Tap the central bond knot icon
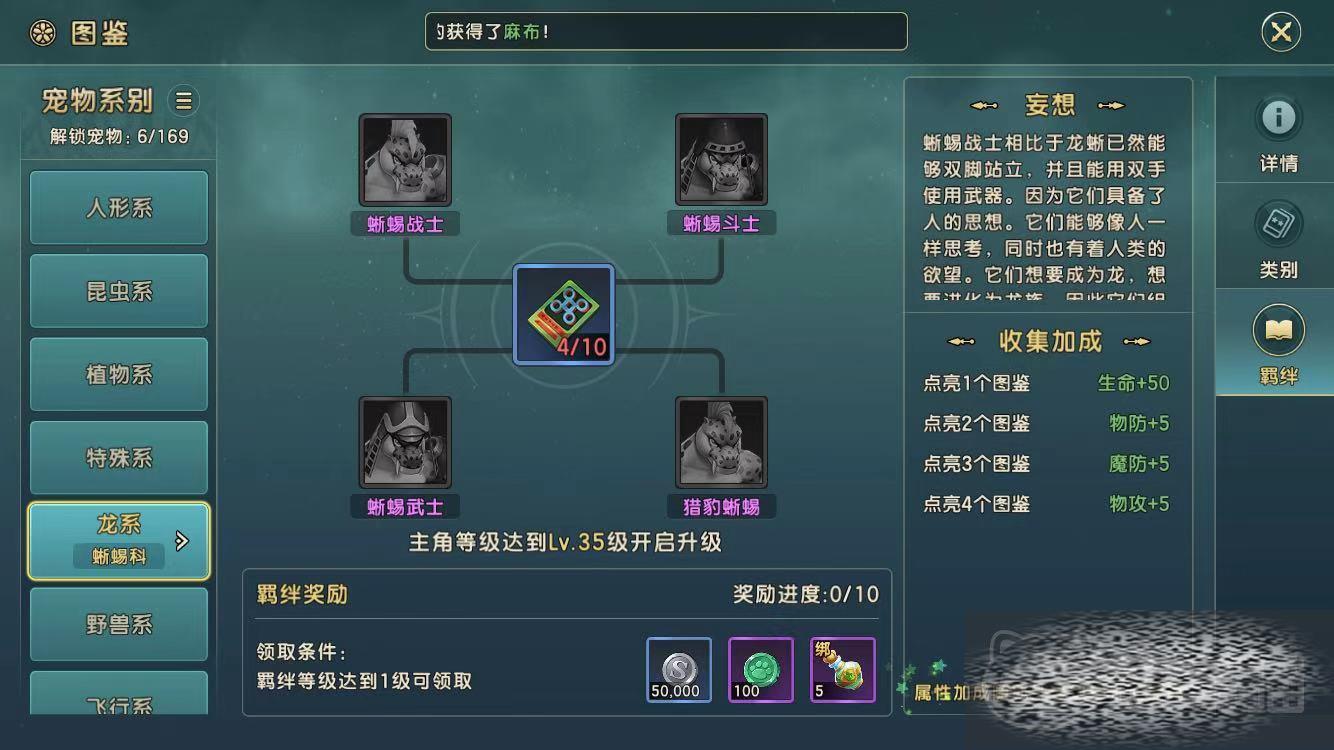The height and width of the screenshot is (750, 1334). tap(564, 315)
